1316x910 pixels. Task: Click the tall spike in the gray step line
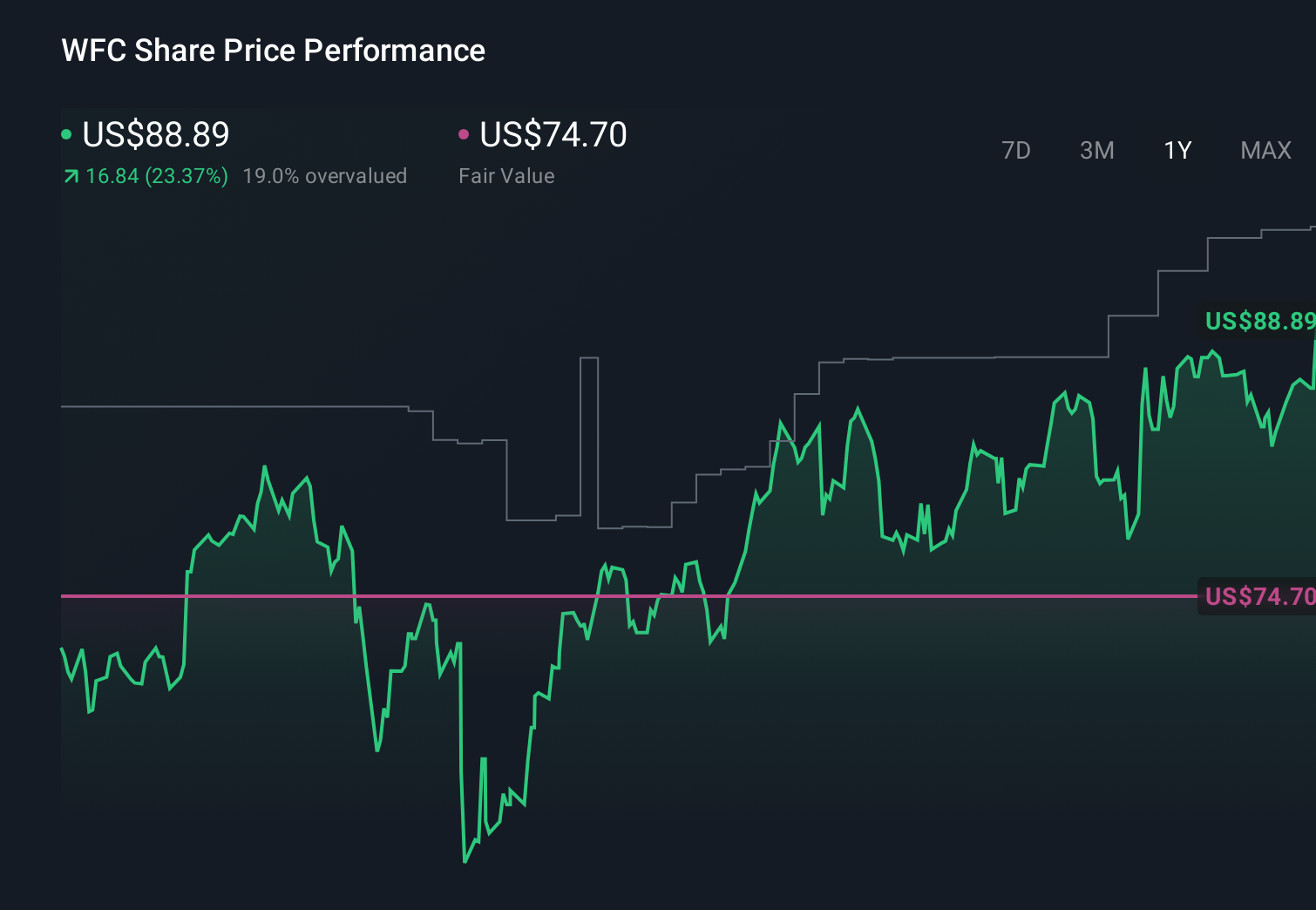[x=589, y=358]
